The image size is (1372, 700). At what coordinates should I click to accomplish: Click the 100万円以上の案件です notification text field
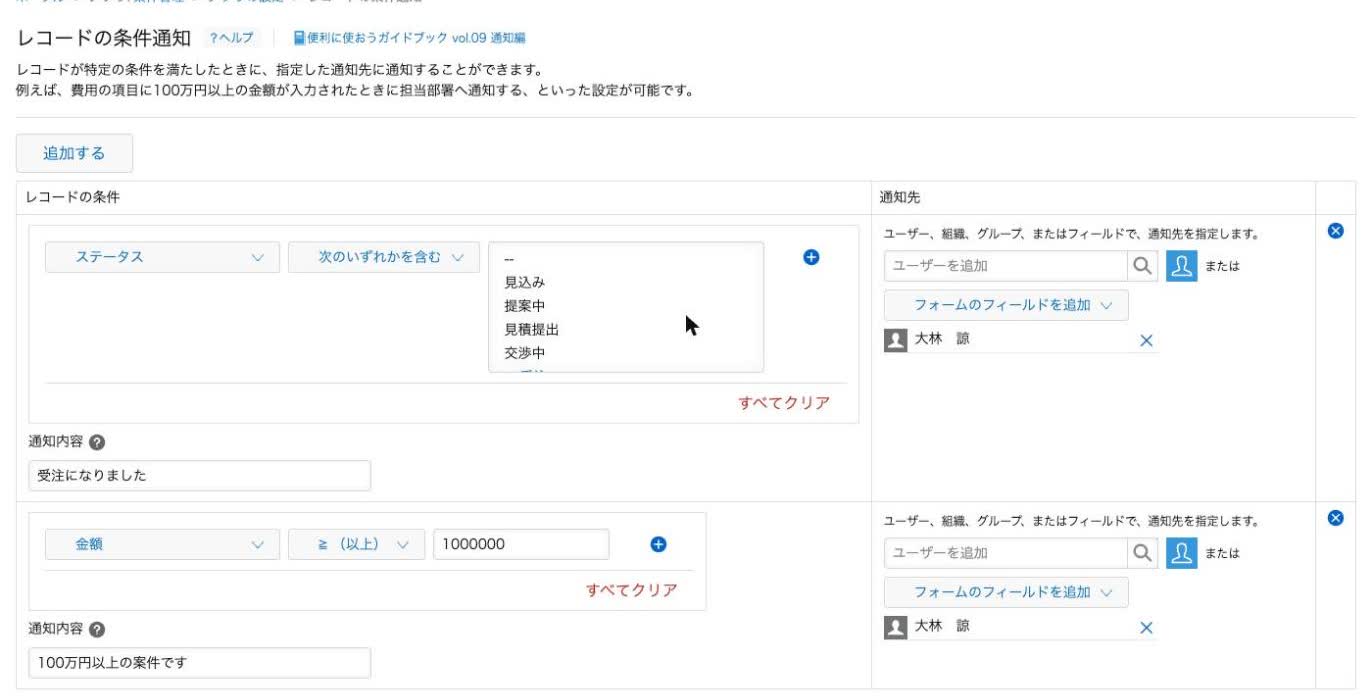[199, 662]
